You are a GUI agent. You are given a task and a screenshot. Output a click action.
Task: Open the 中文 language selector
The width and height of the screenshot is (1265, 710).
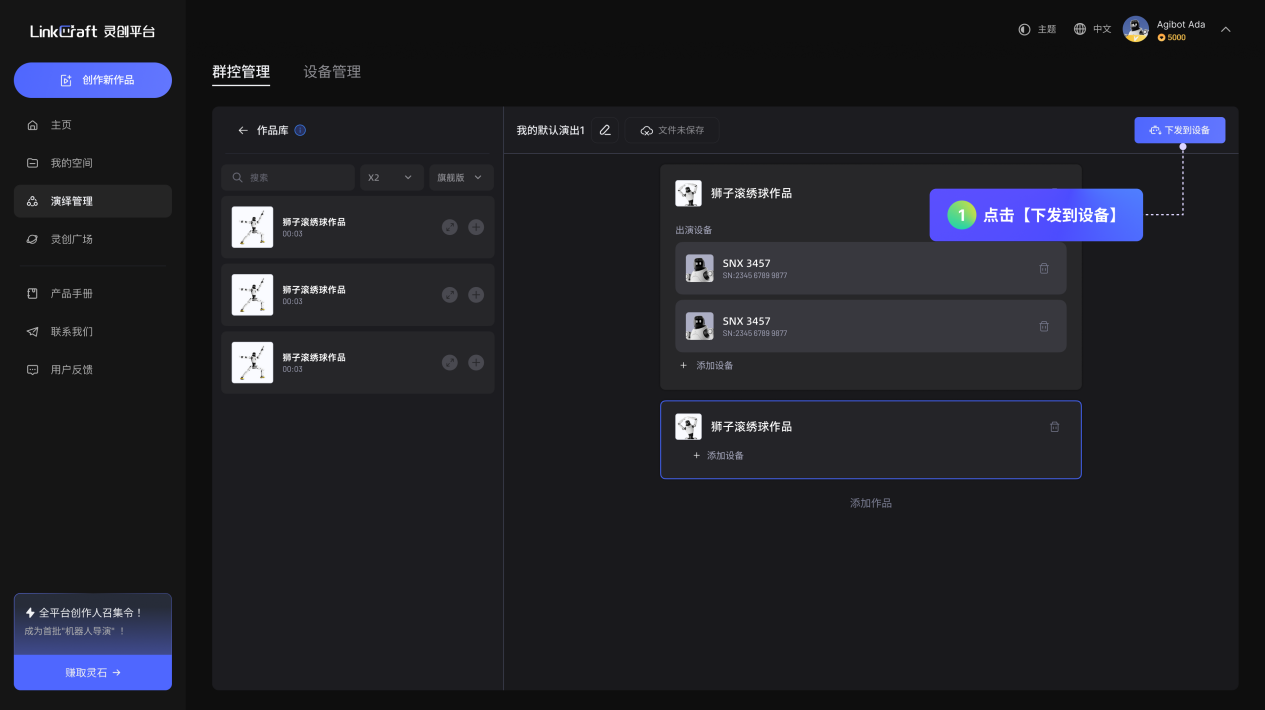[1092, 29]
